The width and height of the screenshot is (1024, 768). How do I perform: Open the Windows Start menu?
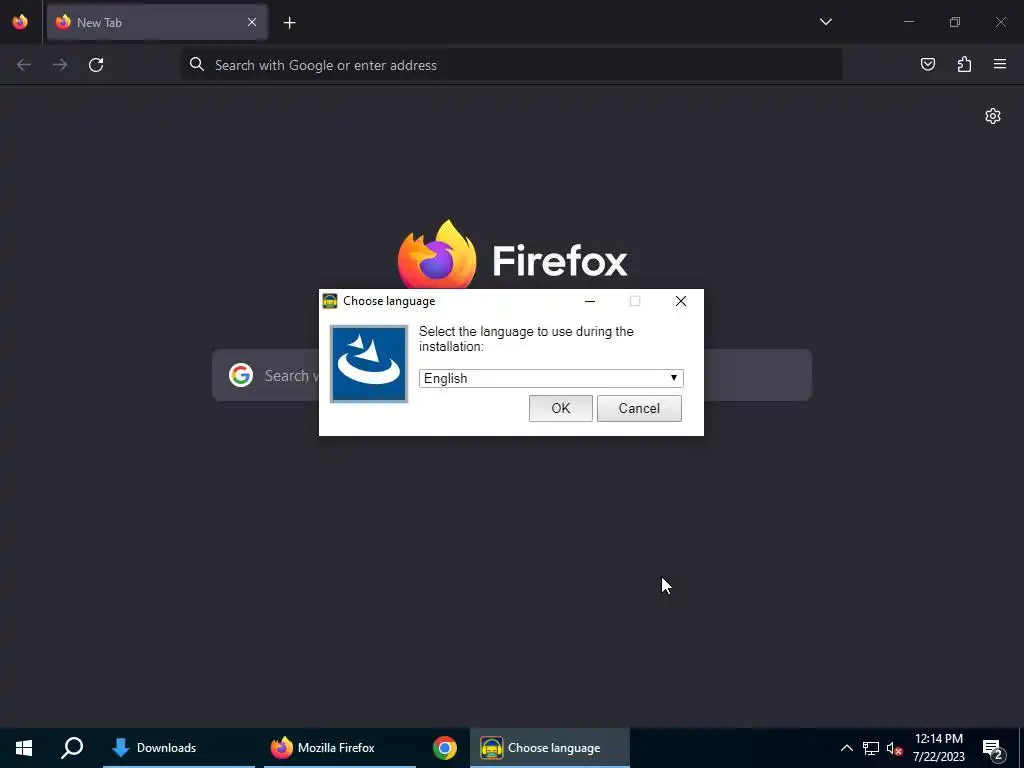[x=24, y=748]
